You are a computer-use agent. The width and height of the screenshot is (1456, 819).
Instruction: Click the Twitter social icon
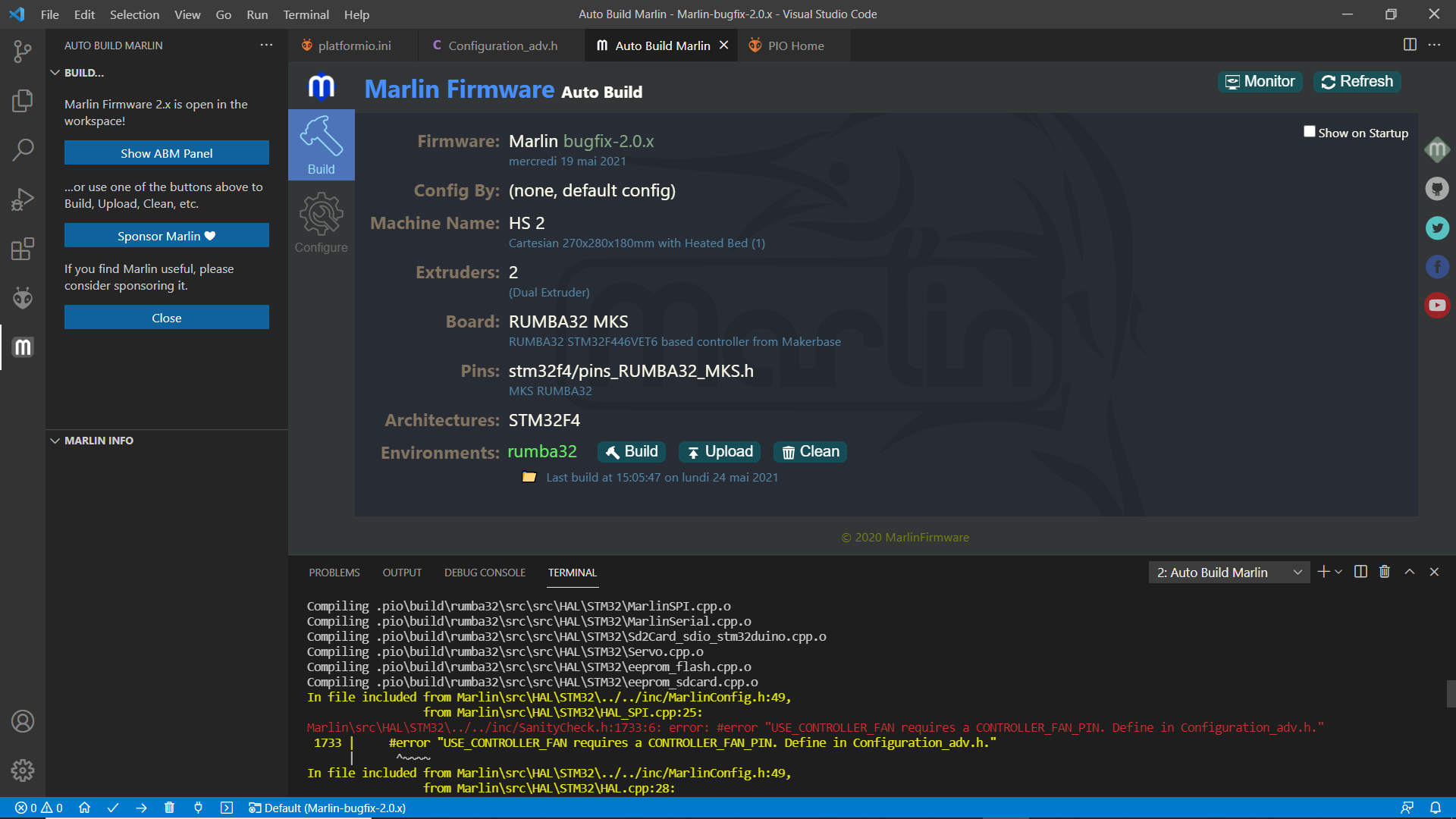(1437, 227)
